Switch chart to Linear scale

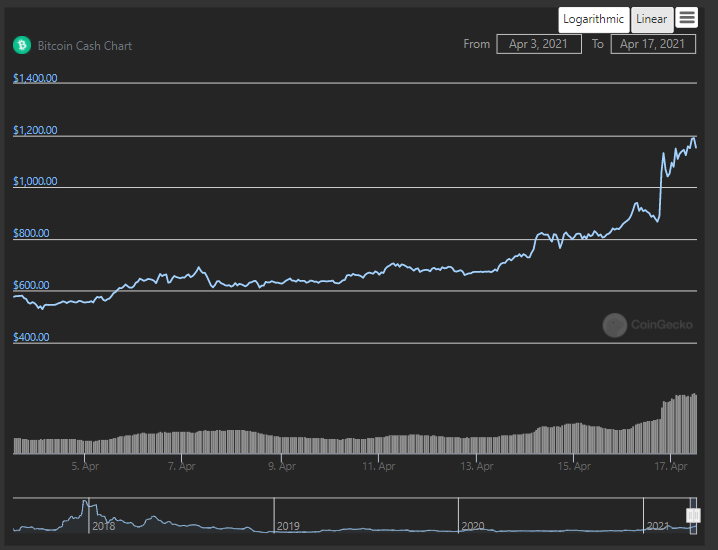(652, 19)
